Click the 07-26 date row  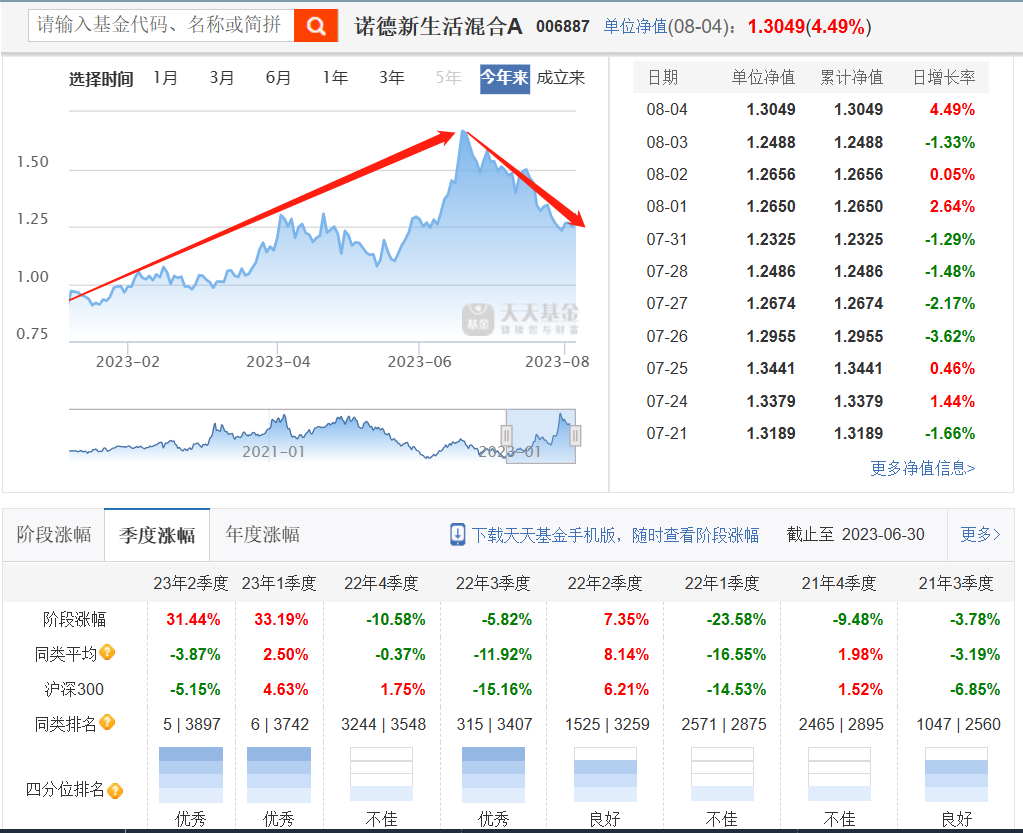coord(810,337)
